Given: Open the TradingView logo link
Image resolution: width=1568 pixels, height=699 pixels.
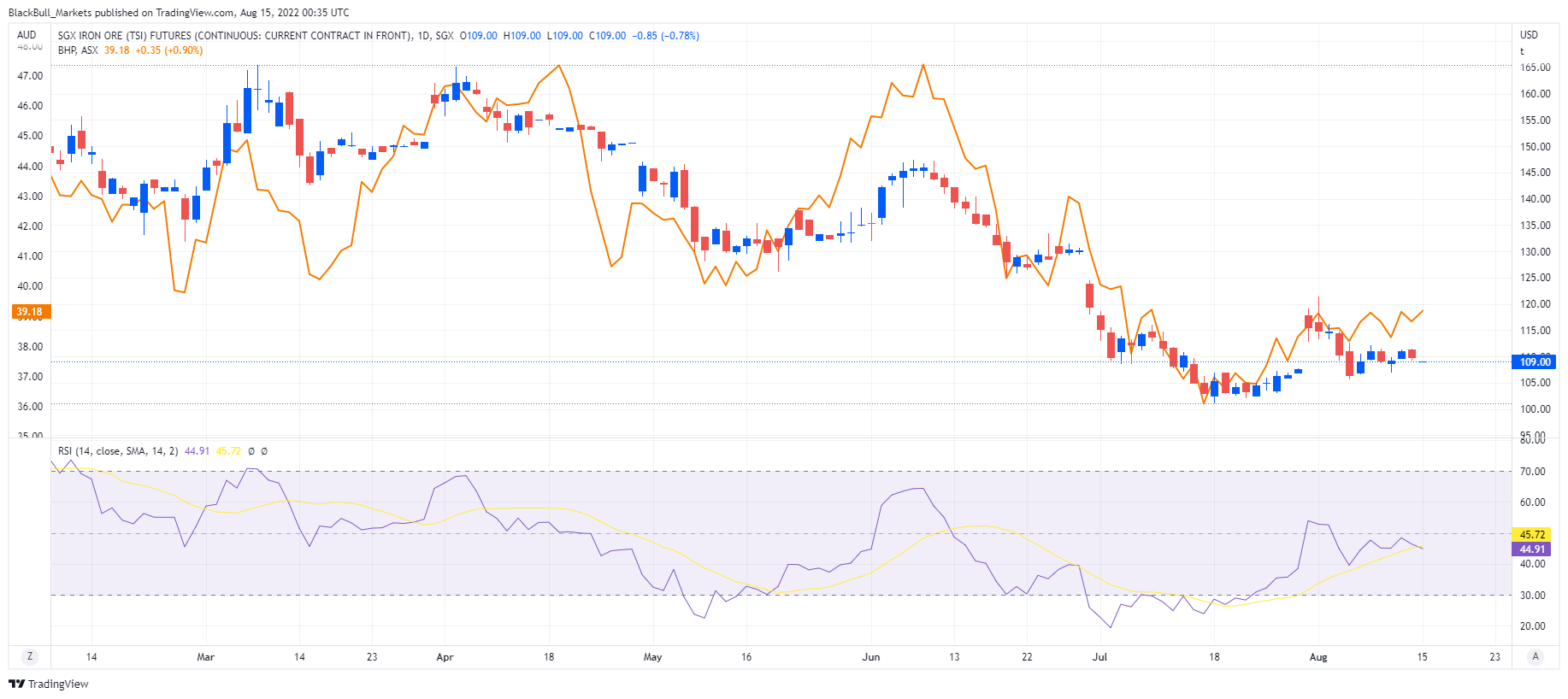Looking at the screenshot, I should click(x=49, y=684).
